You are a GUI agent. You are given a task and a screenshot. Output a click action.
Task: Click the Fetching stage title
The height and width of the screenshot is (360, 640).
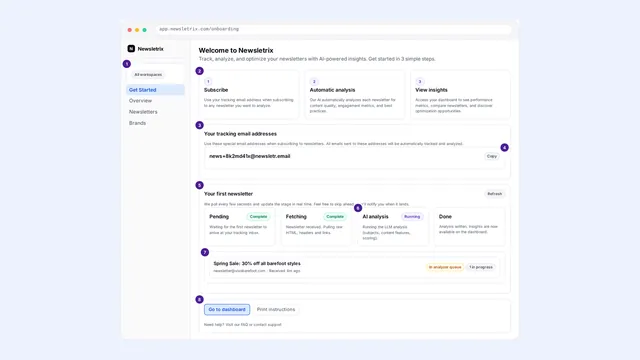pos(296,217)
